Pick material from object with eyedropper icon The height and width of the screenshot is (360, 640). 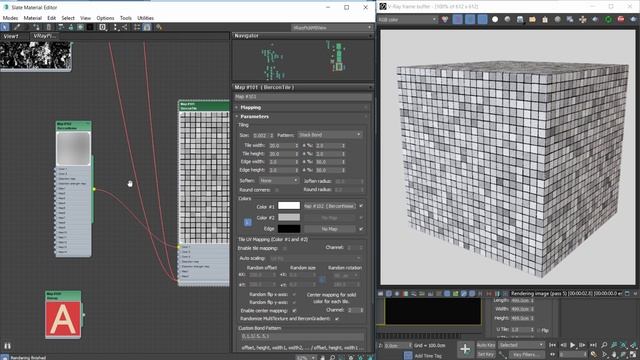click(x=17, y=27)
